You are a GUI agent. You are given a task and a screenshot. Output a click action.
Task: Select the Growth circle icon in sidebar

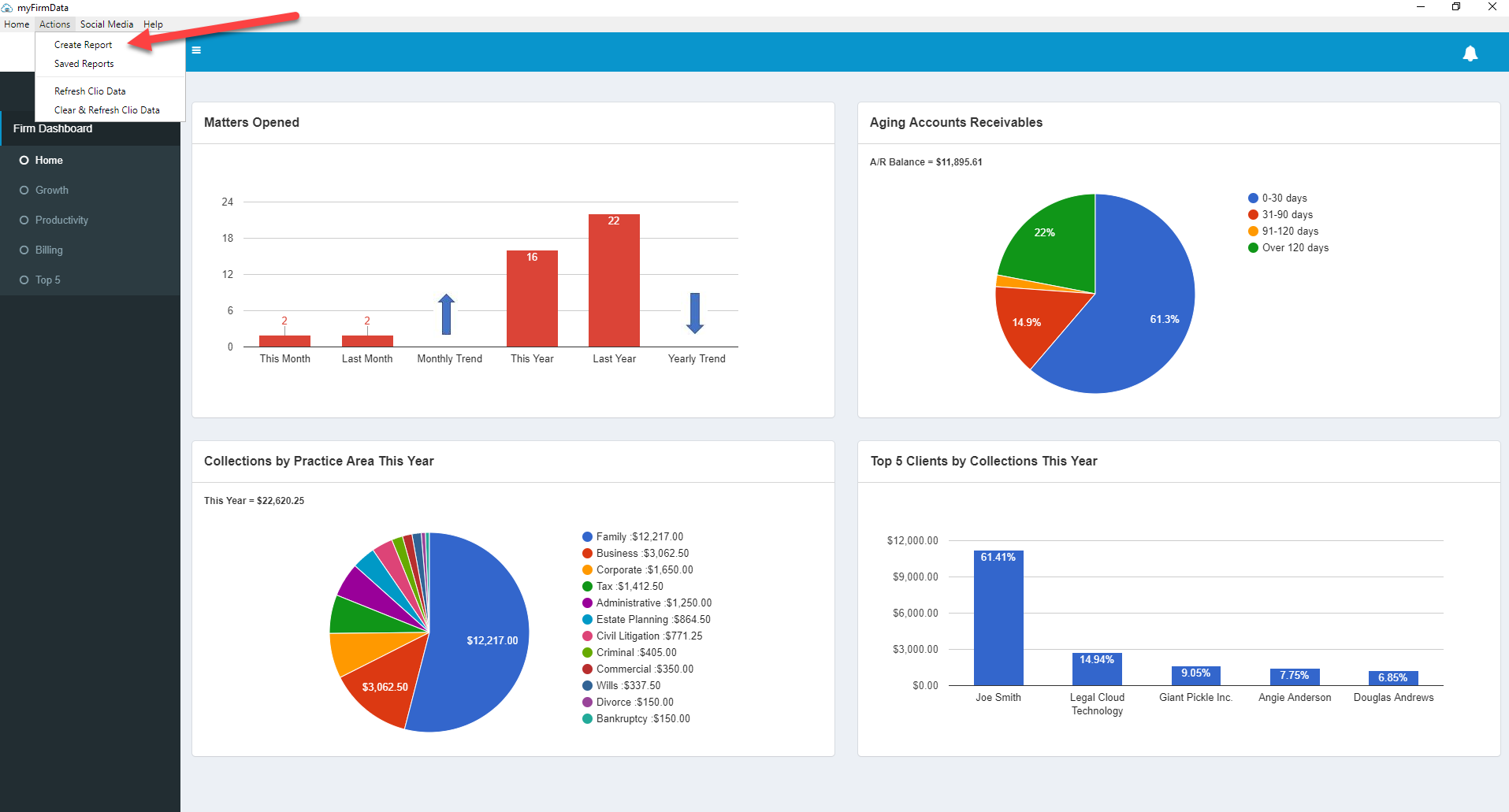click(x=24, y=190)
